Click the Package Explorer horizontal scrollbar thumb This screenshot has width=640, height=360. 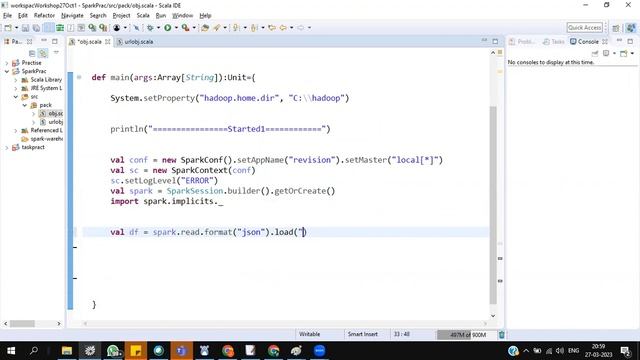(x=22, y=323)
